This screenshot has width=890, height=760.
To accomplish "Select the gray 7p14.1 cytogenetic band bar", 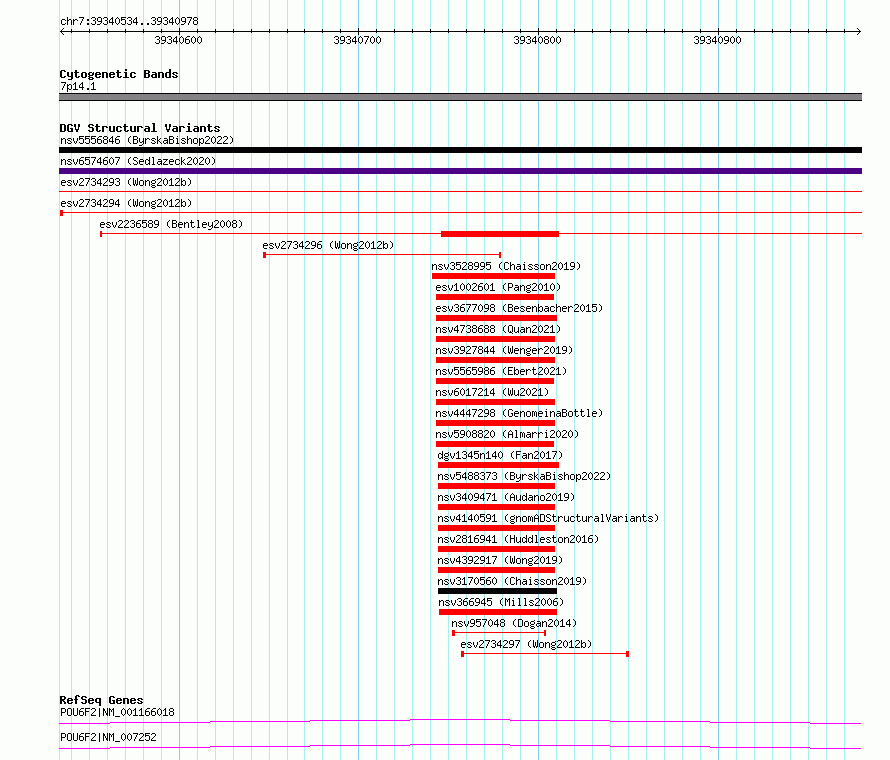I will (460, 97).
